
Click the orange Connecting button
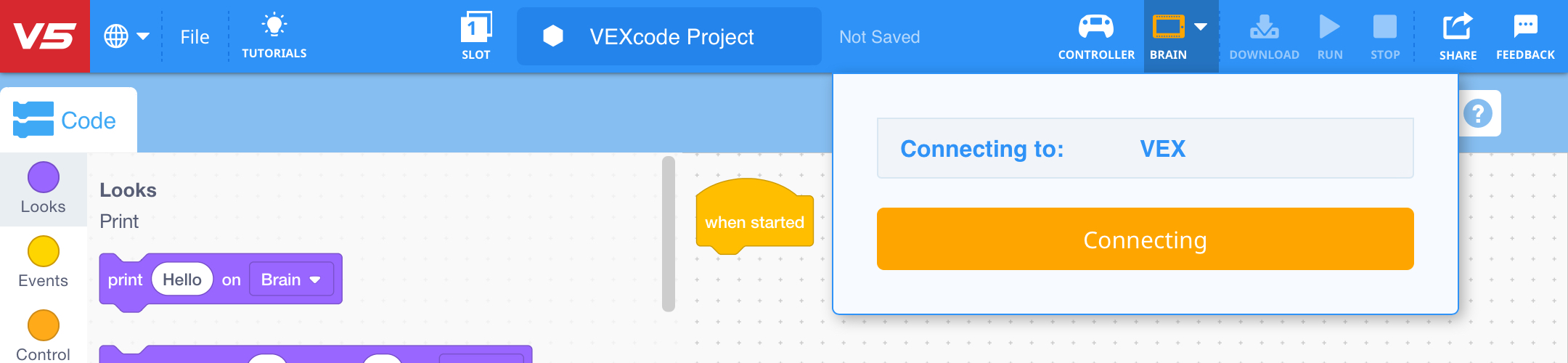click(x=1145, y=240)
